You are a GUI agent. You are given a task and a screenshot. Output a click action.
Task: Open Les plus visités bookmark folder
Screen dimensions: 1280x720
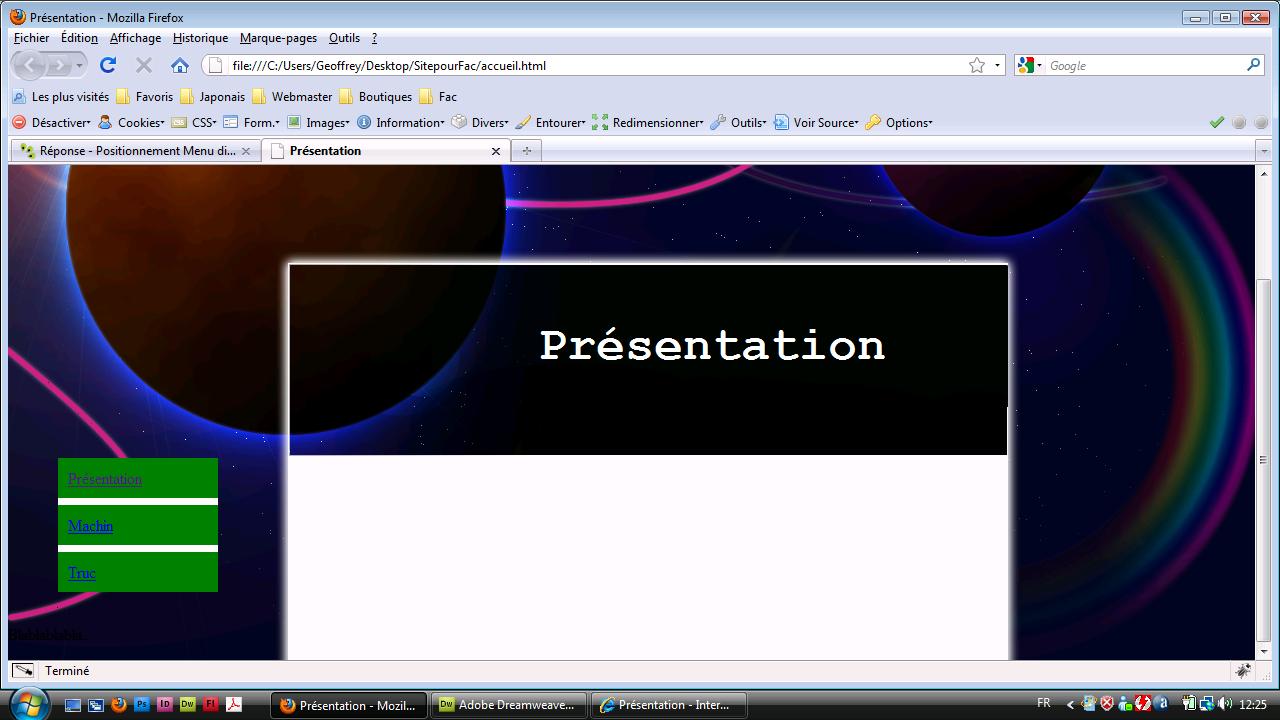point(60,97)
